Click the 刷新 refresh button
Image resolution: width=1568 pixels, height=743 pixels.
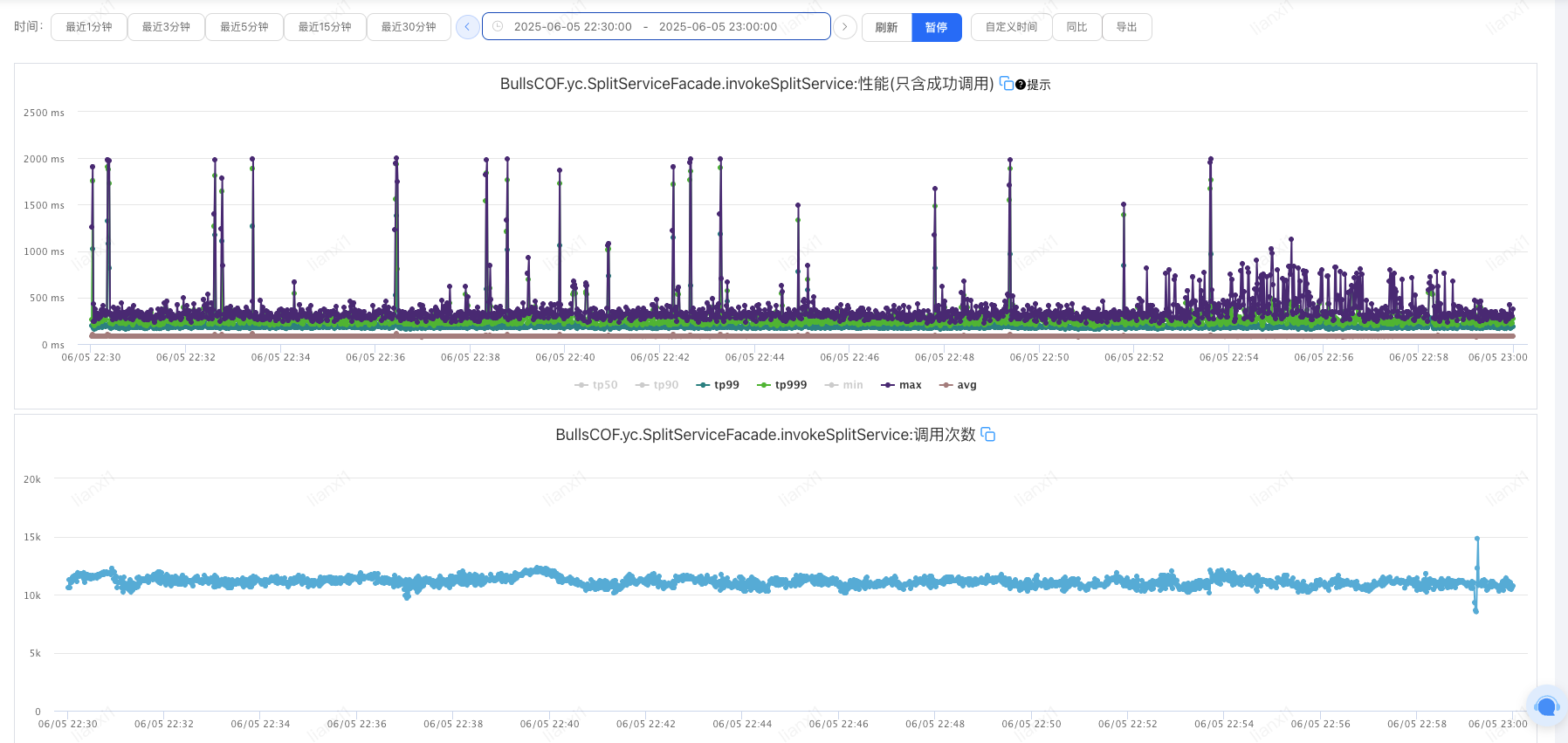pyautogui.click(x=886, y=27)
